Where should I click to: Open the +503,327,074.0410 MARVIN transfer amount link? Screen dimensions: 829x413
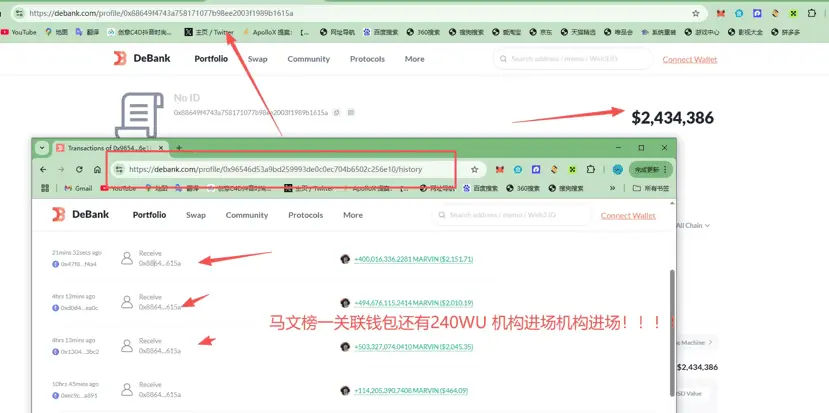point(413,347)
